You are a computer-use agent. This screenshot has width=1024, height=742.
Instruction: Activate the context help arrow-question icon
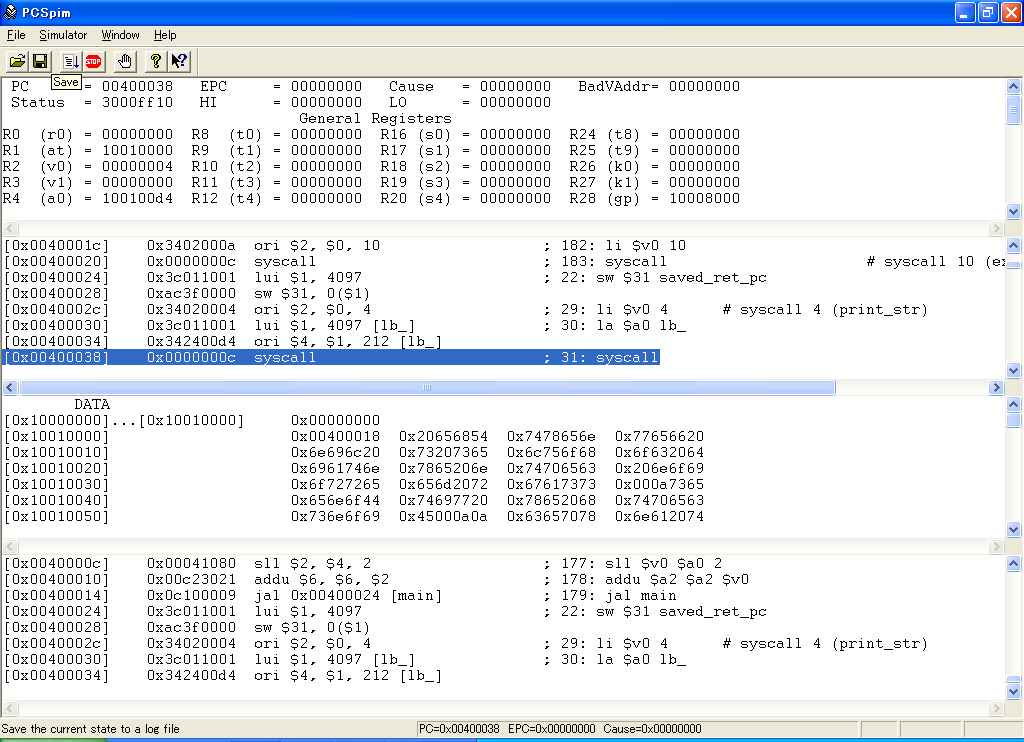click(178, 61)
